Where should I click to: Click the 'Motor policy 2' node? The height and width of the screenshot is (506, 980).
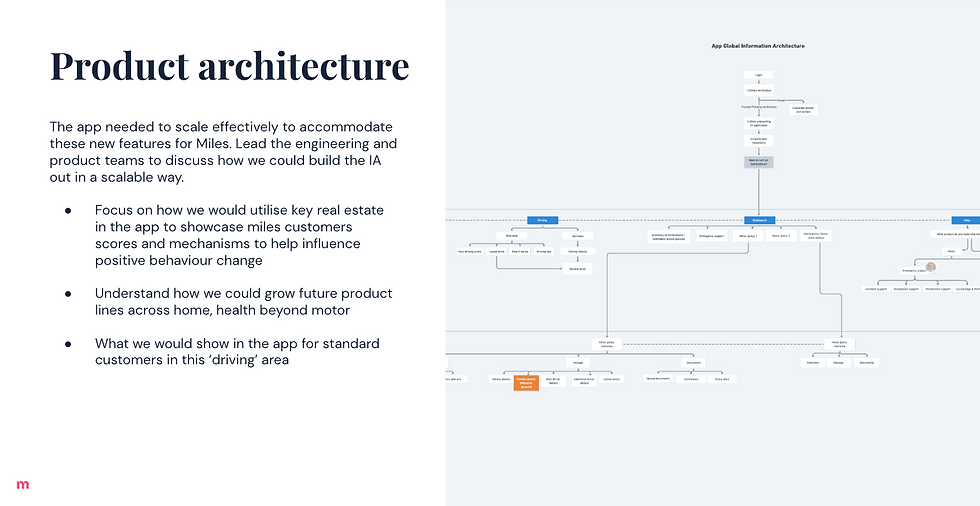[781, 236]
